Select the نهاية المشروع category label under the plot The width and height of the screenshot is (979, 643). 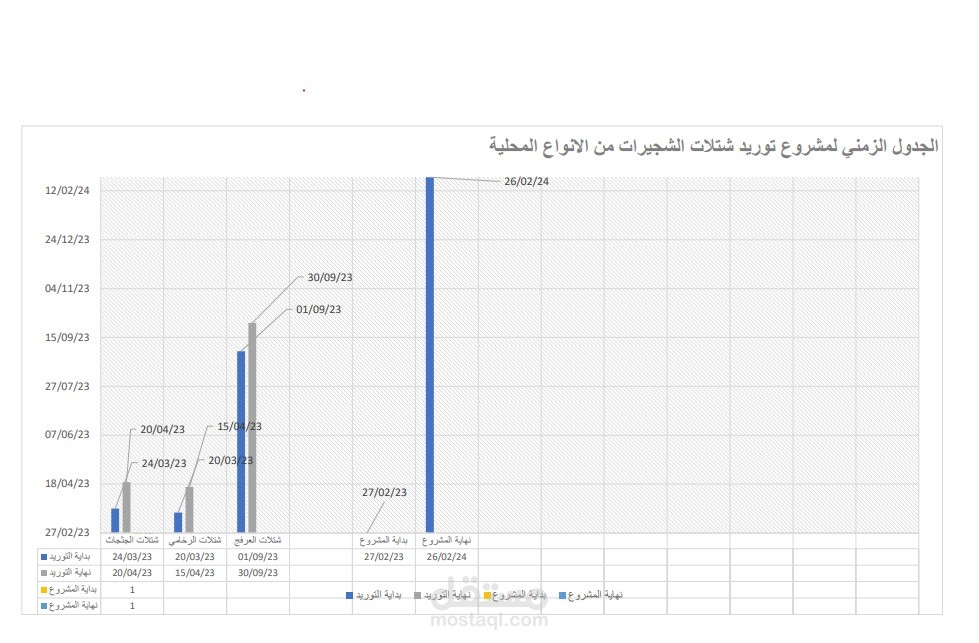click(x=446, y=541)
